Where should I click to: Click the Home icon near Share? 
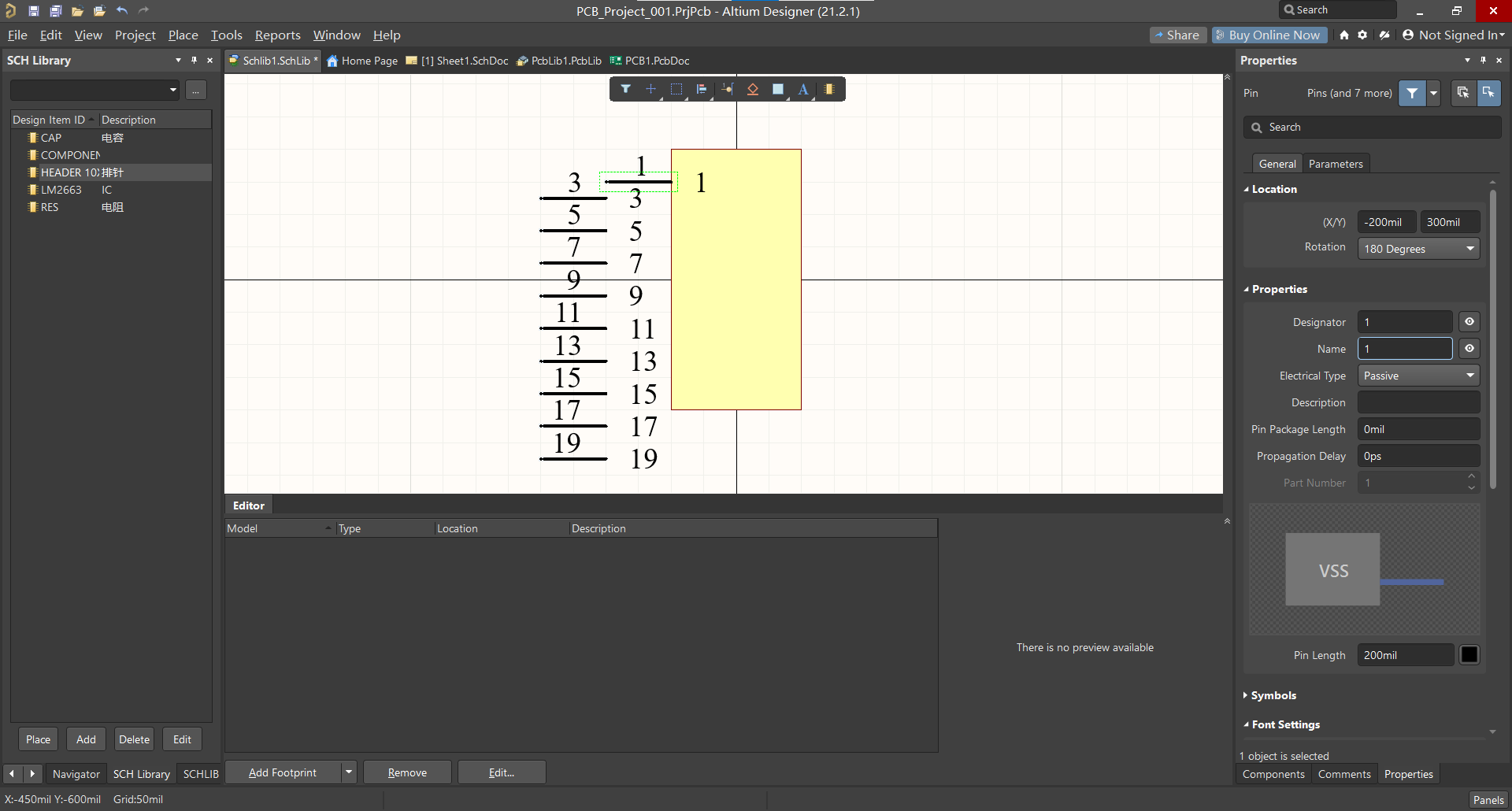click(x=1344, y=35)
